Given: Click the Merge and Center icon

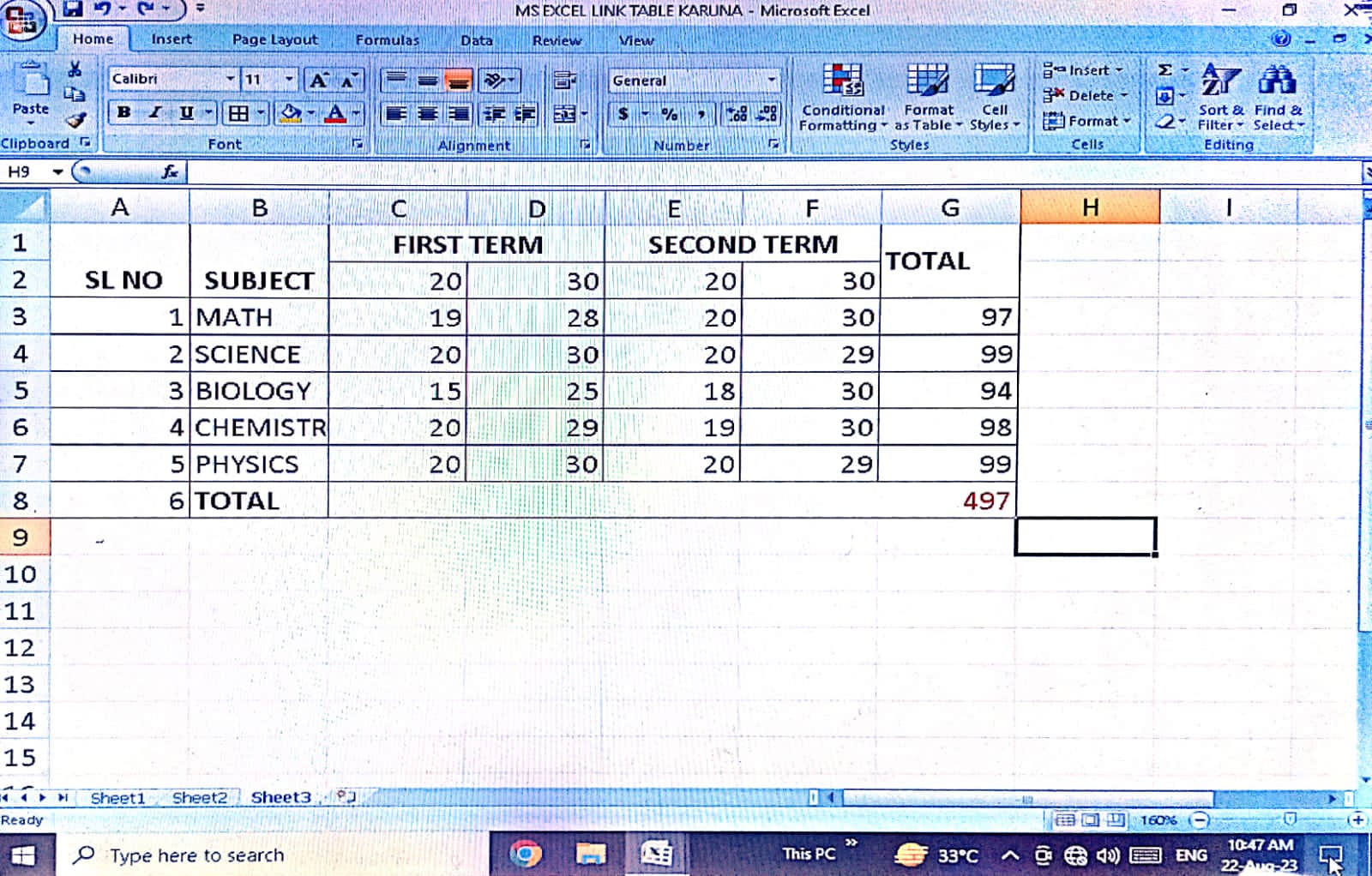Looking at the screenshot, I should (x=565, y=114).
